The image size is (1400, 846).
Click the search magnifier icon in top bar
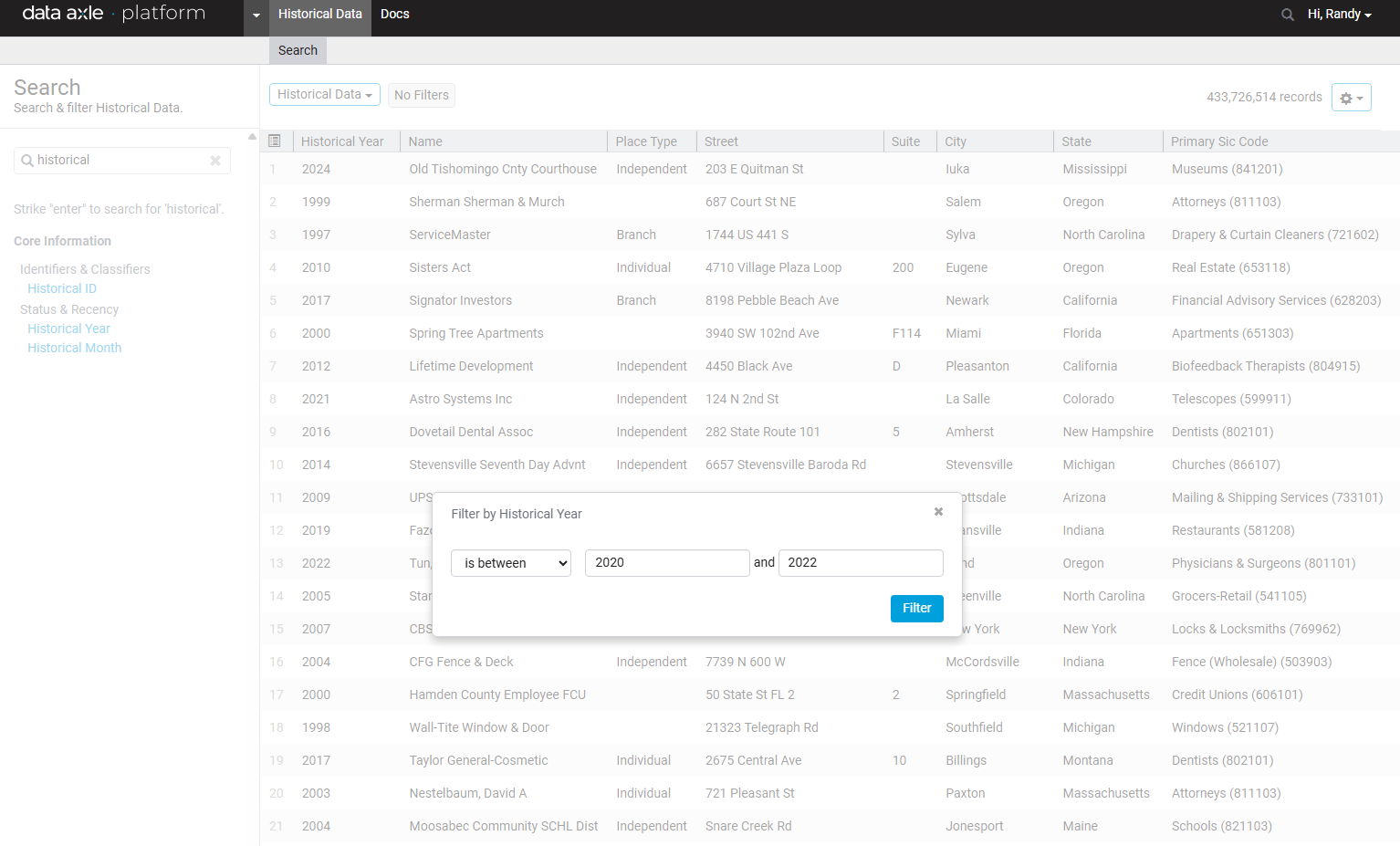(1287, 15)
